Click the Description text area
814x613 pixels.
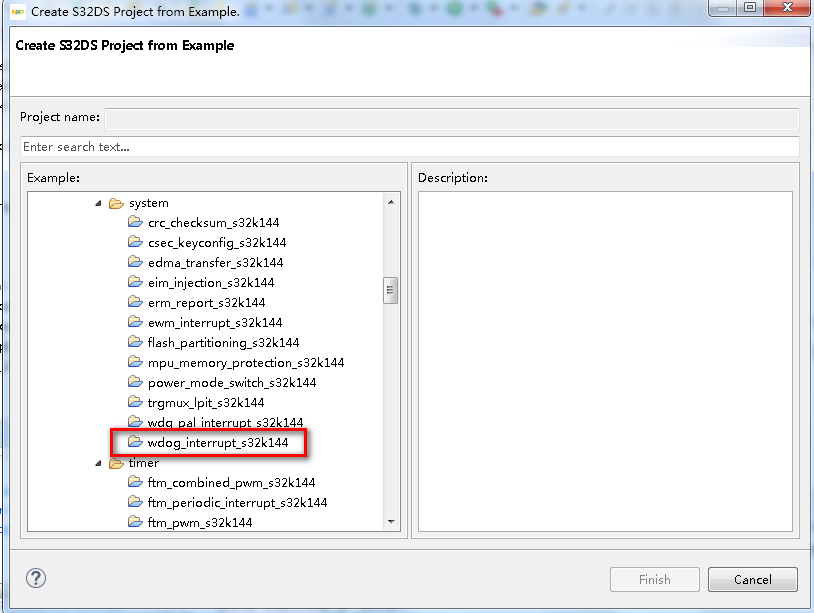click(605, 361)
